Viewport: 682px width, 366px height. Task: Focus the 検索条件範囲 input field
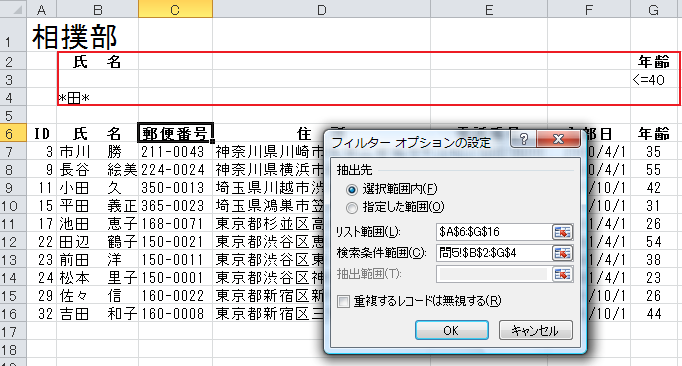click(x=494, y=253)
